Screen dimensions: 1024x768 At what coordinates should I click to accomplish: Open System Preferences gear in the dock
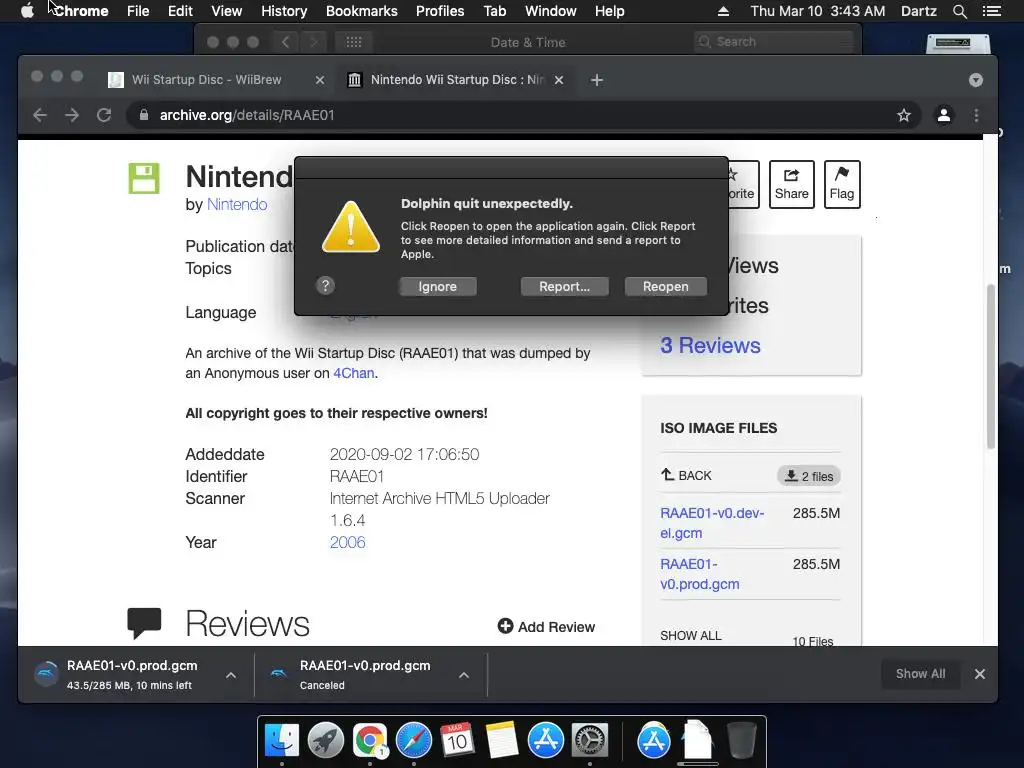tap(590, 741)
